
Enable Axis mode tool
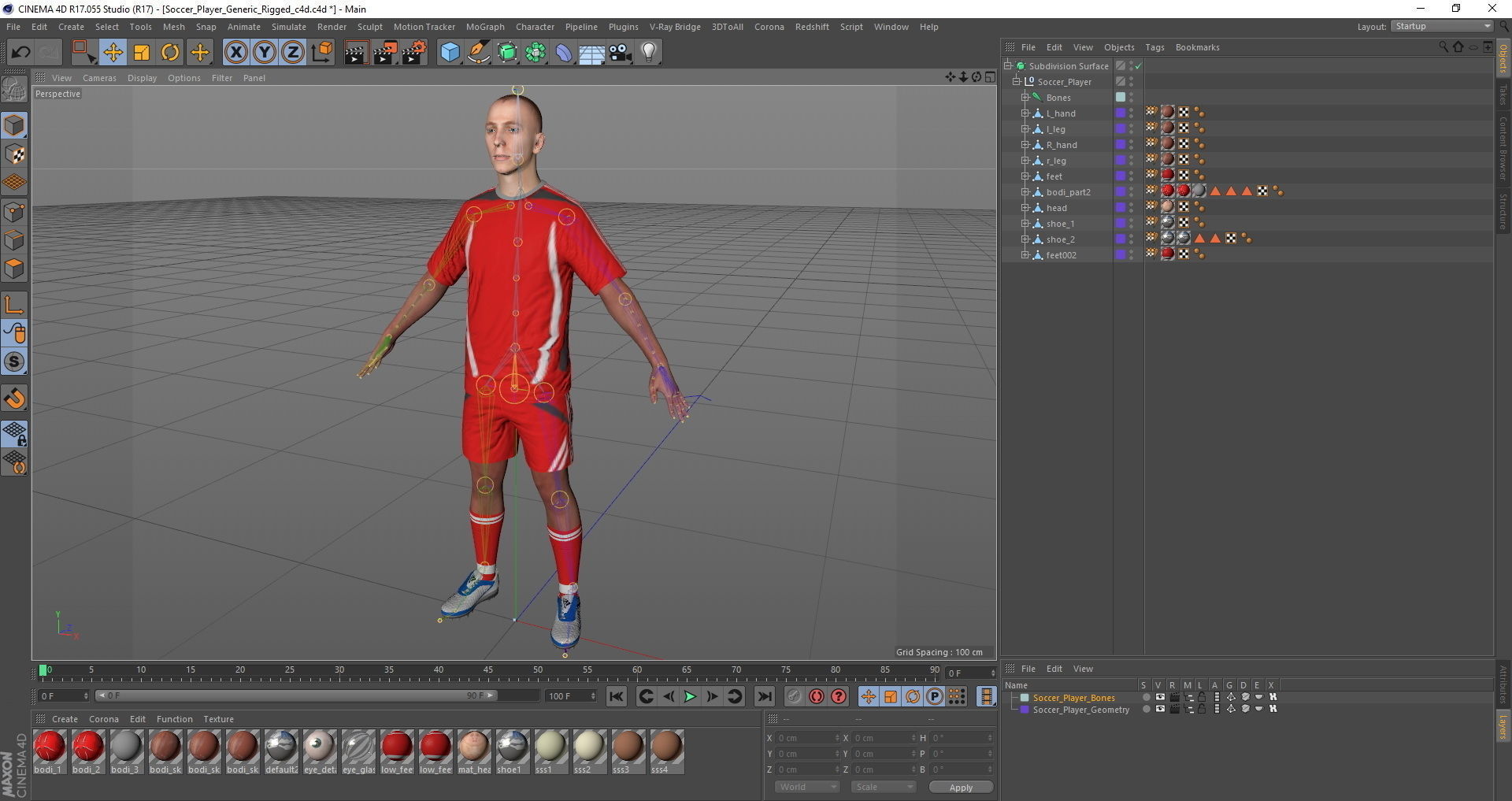[14, 305]
